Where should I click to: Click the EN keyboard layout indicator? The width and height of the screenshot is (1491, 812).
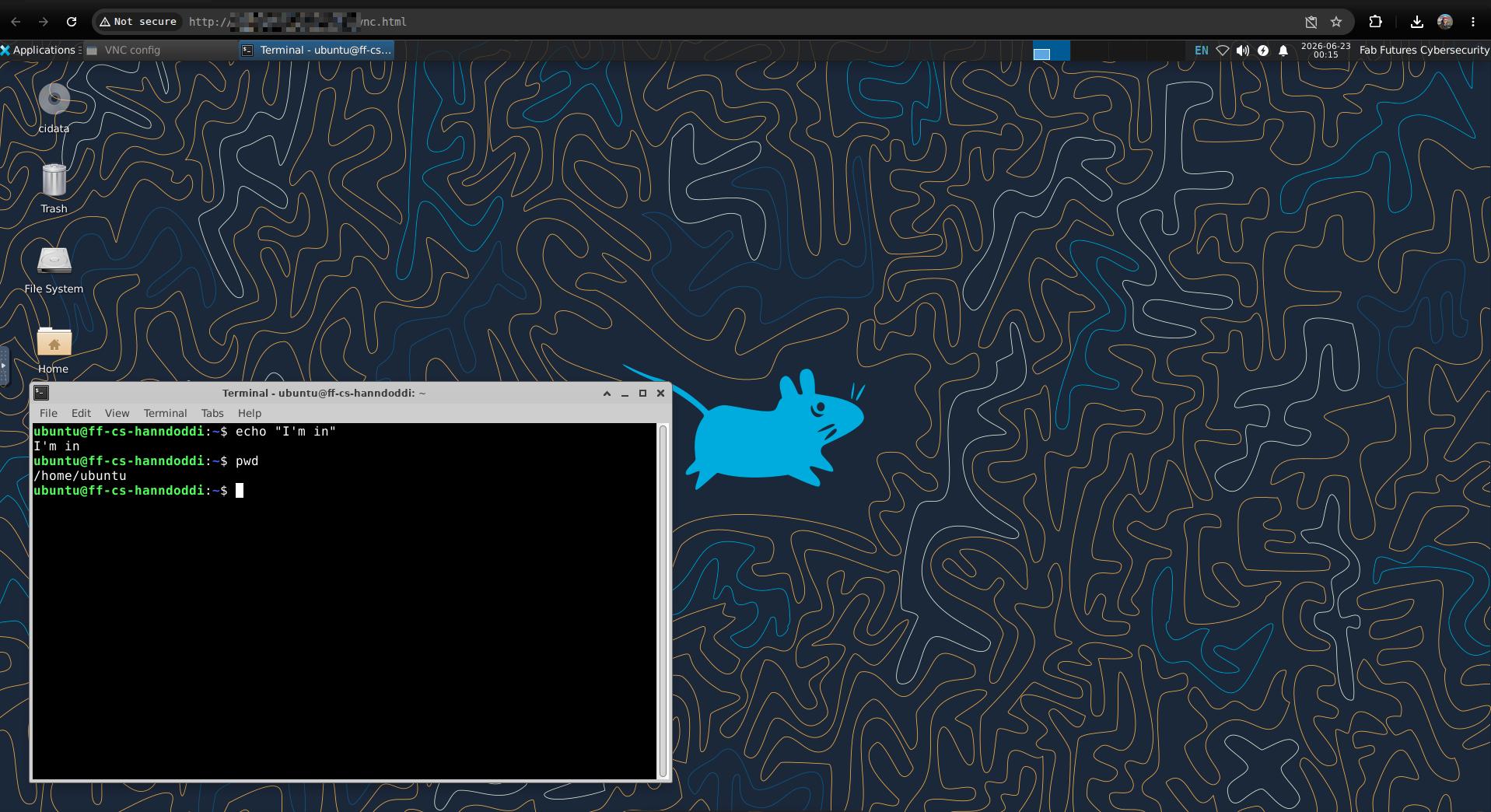[1201, 51]
